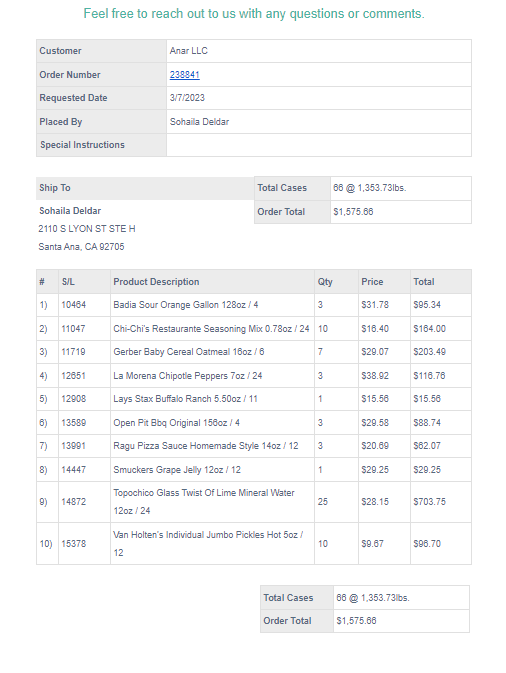Click S/L number 15378
The width and height of the screenshot is (506, 673).
click(73, 544)
